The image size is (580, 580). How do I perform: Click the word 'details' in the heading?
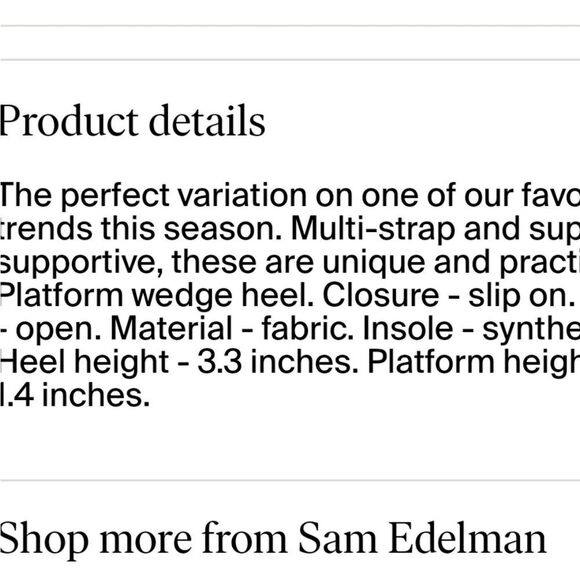pos(207,121)
